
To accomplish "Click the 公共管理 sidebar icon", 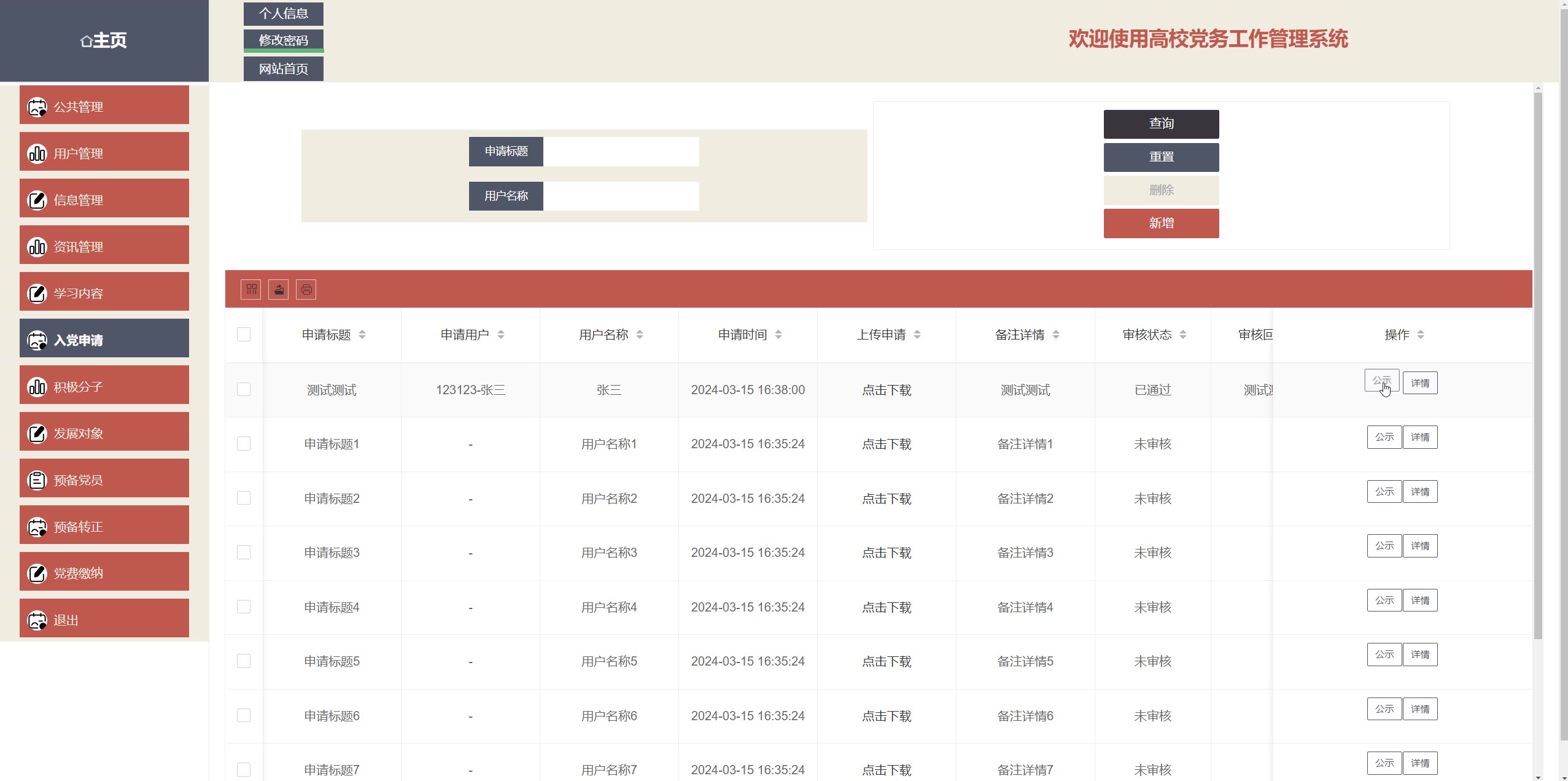I will click(x=37, y=107).
